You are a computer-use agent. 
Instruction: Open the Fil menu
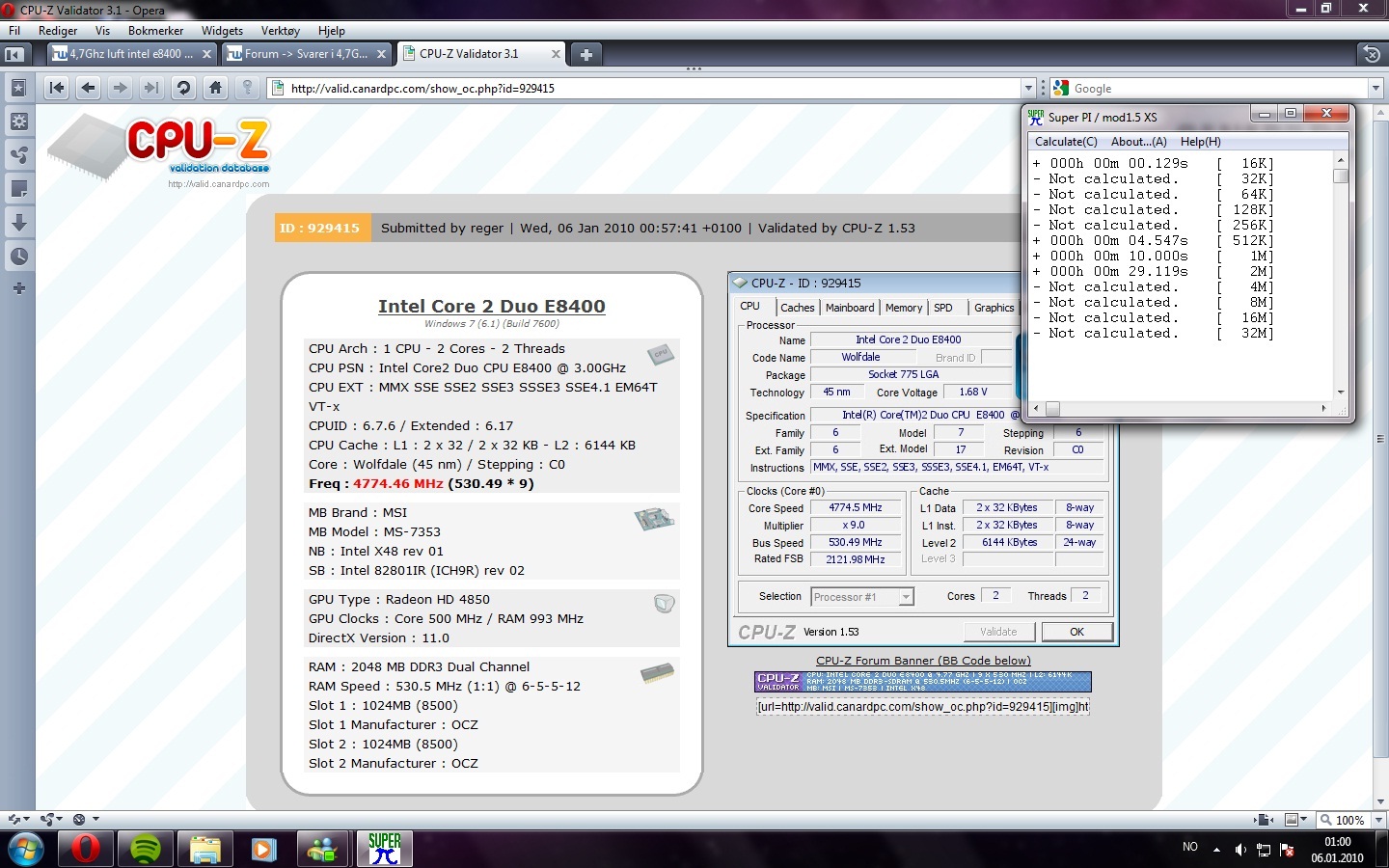pyautogui.click(x=14, y=31)
